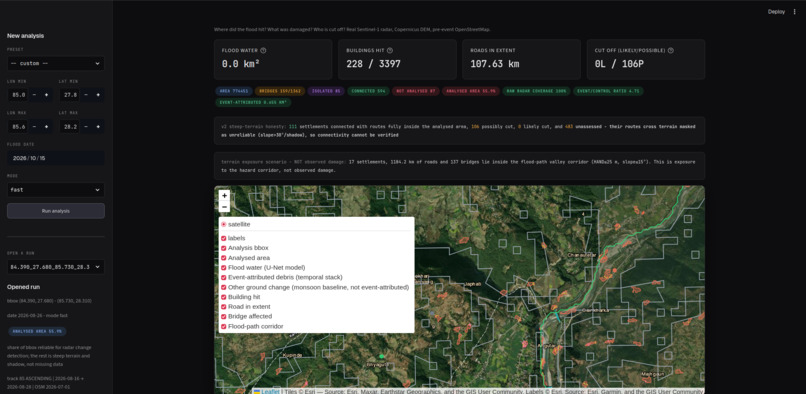This screenshot has width=806, height=394.
Task: Uncheck the Bridge affected layer
Action: point(224,316)
